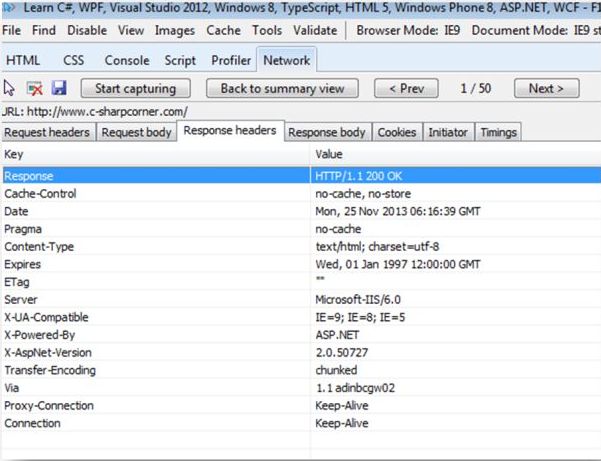Go to previous request with Prev
Image resolution: width=601 pixels, height=461 pixels.
click(x=406, y=89)
